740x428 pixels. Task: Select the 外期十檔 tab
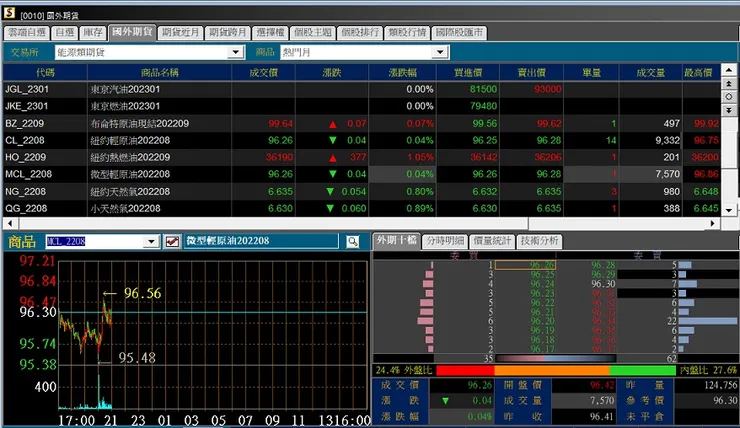tap(396, 240)
